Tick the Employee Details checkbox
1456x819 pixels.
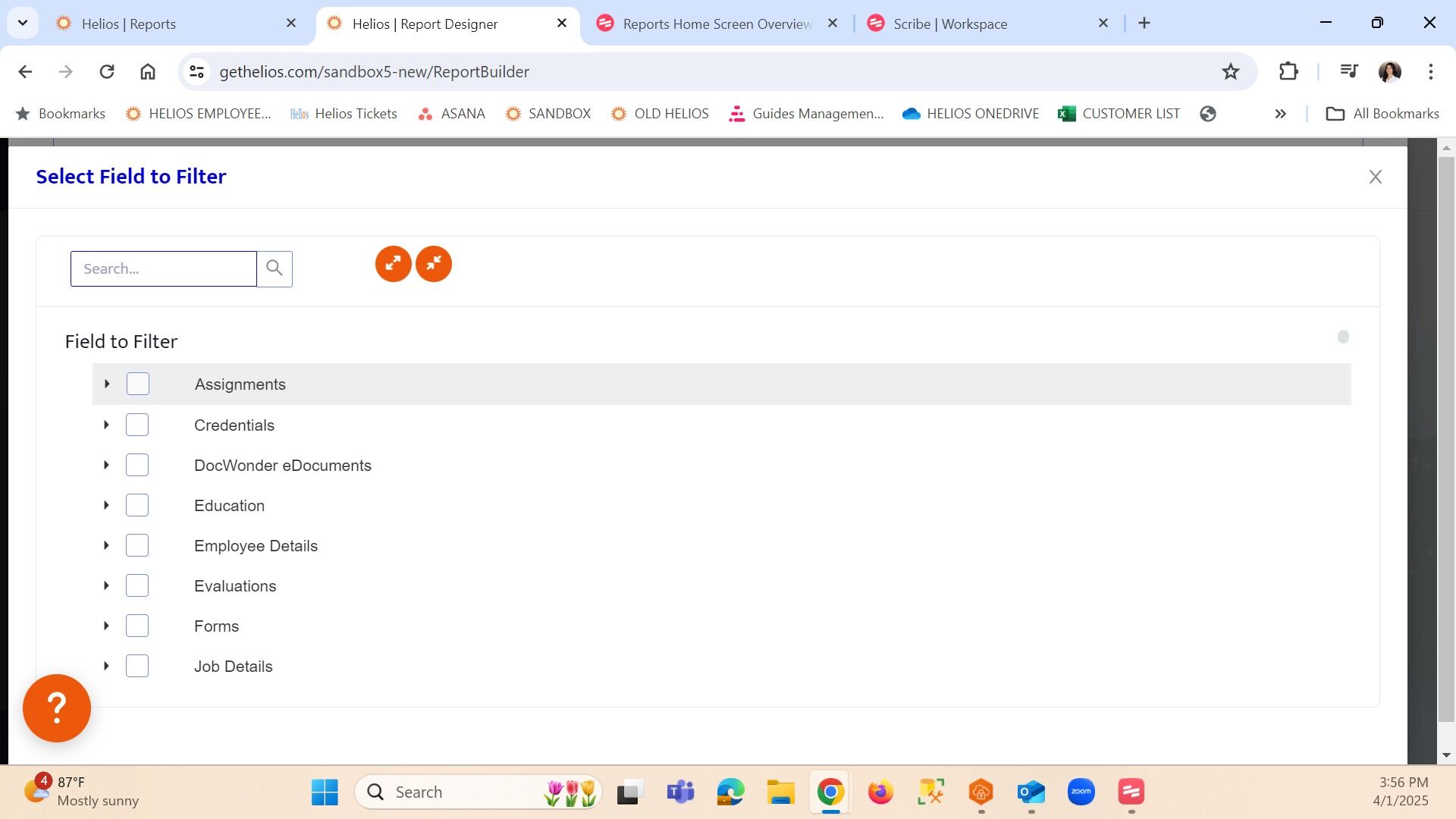point(137,545)
